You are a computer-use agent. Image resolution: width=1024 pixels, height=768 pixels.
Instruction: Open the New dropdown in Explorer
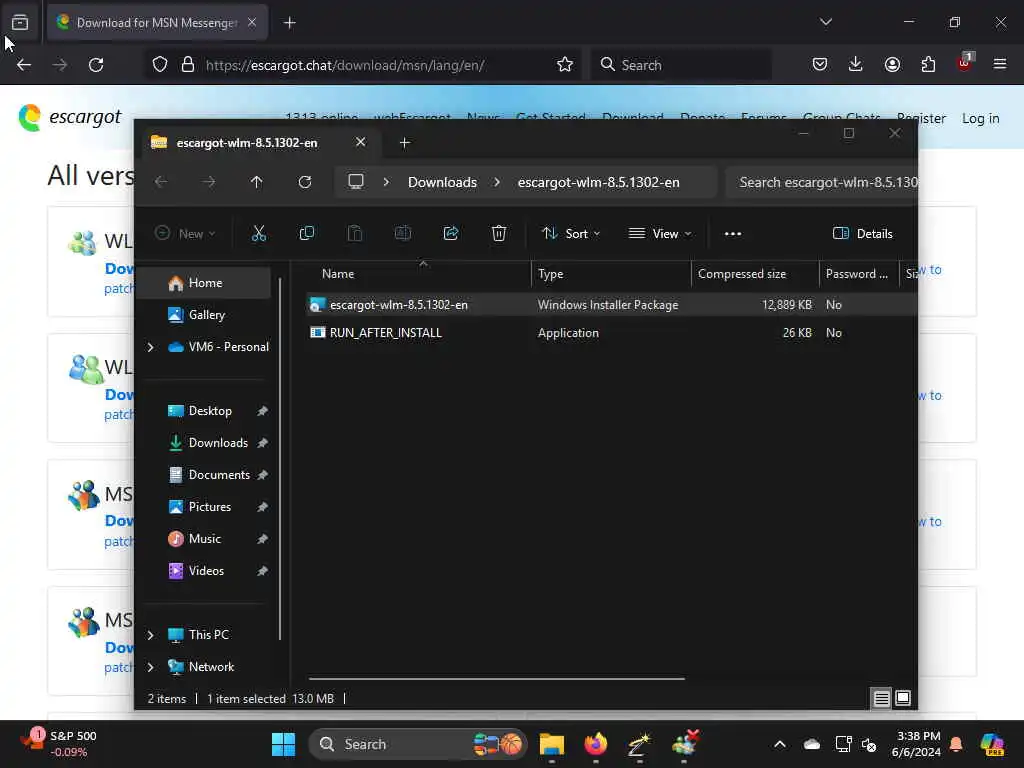[x=185, y=234]
